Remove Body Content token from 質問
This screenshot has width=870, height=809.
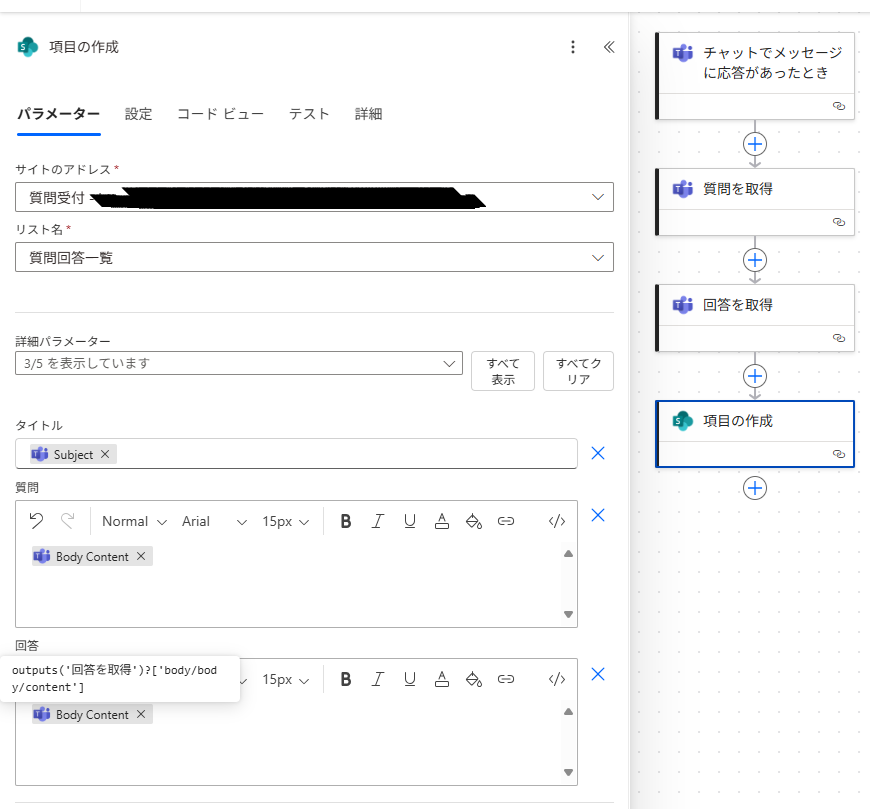point(141,556)
